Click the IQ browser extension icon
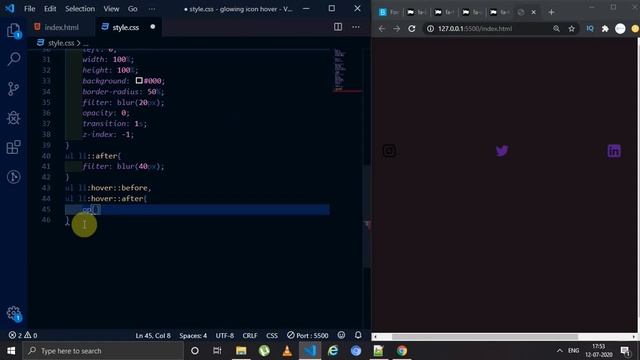The width and height of the screenshot is (640, 360). click(x=590, y=29)
